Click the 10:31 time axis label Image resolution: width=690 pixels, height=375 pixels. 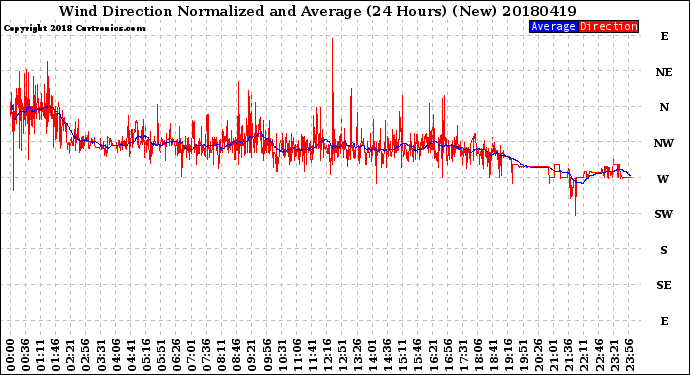point(282,355)
